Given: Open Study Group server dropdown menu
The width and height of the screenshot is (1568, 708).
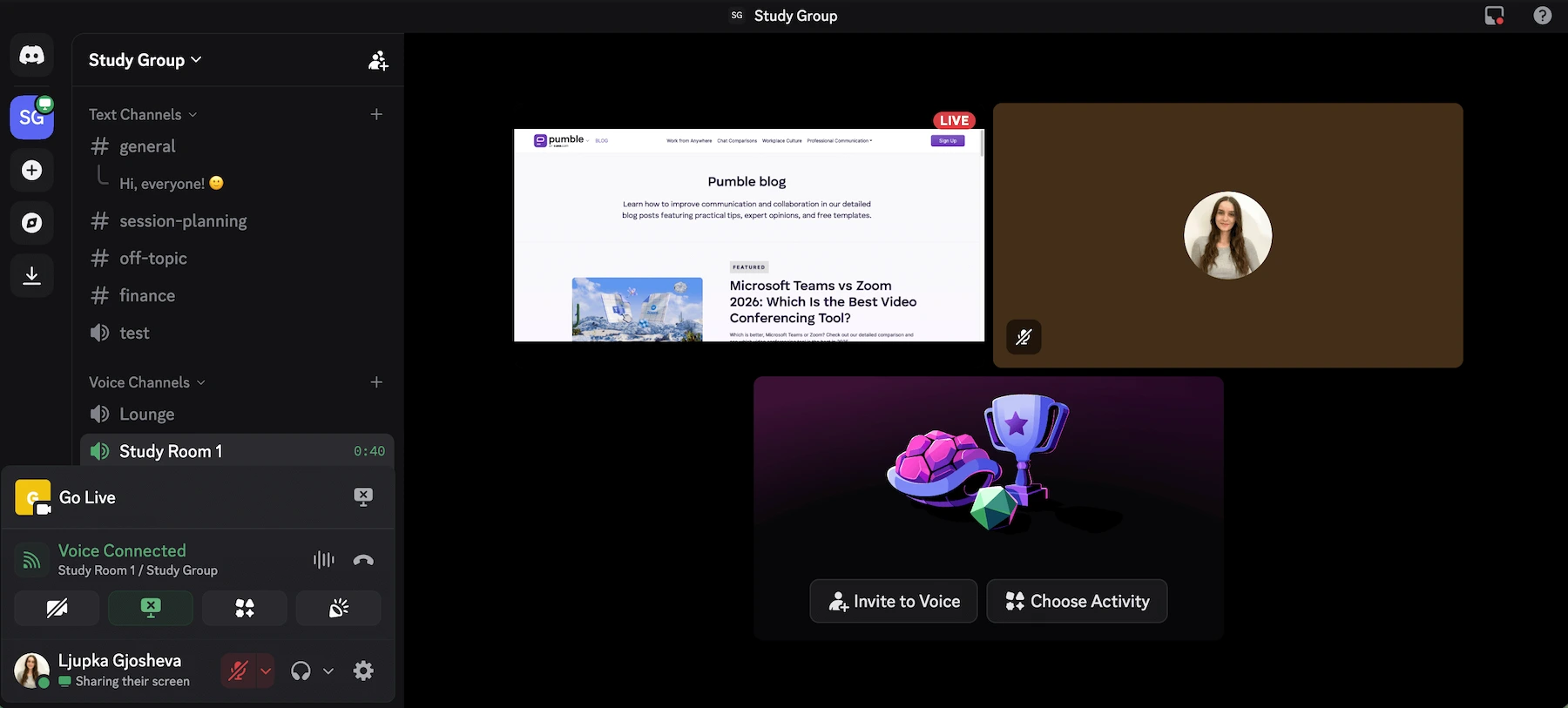Looking at the screenshot, I should coord(145,60).
